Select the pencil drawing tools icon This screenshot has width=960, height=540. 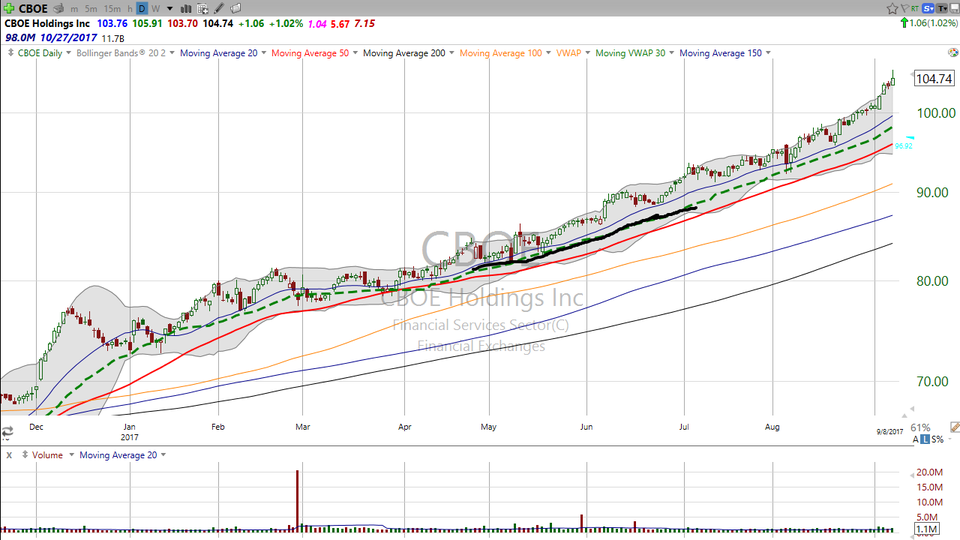[x=219, y=9]
